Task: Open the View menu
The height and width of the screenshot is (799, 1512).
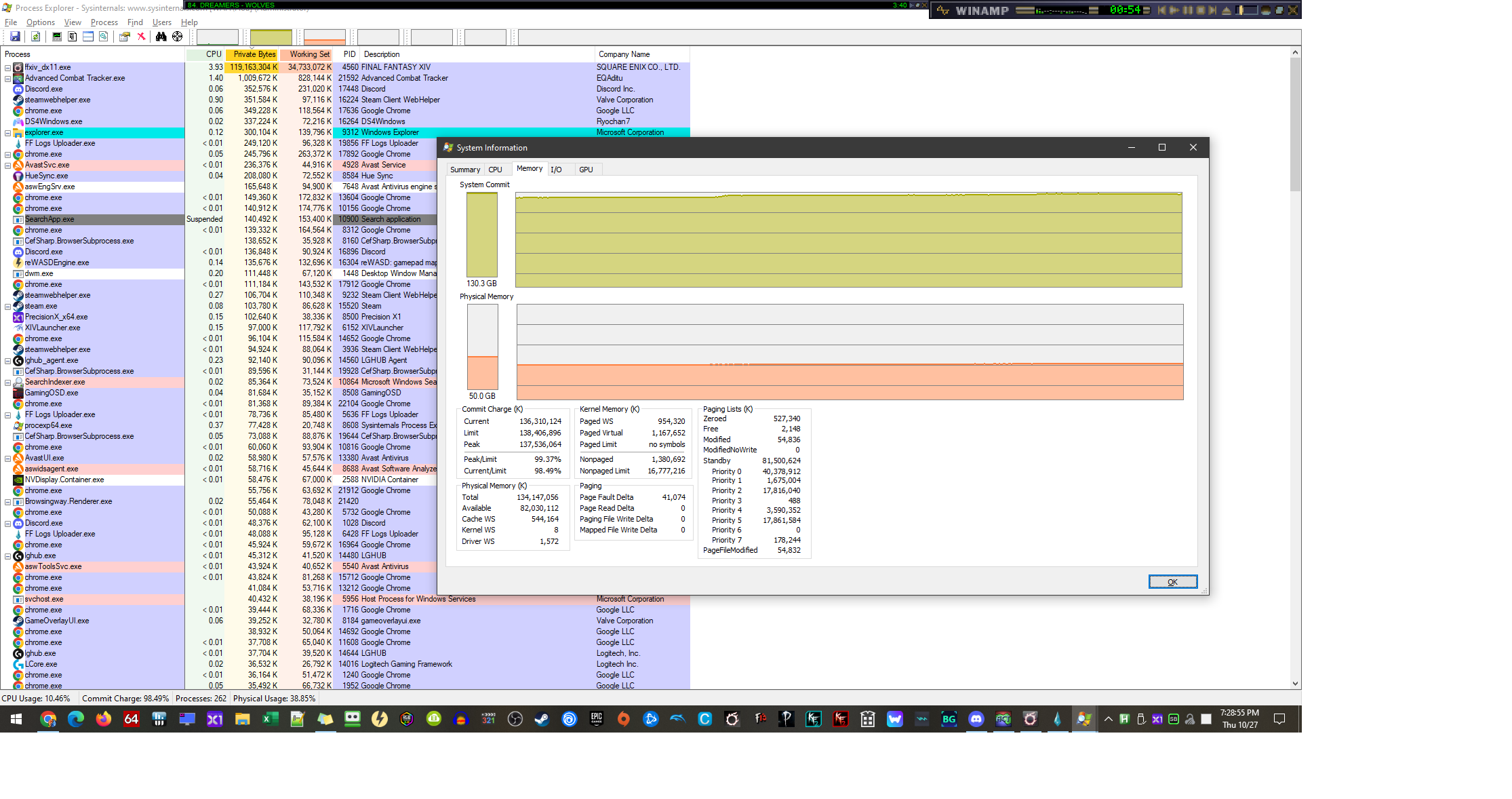Action: pos(73,22)
